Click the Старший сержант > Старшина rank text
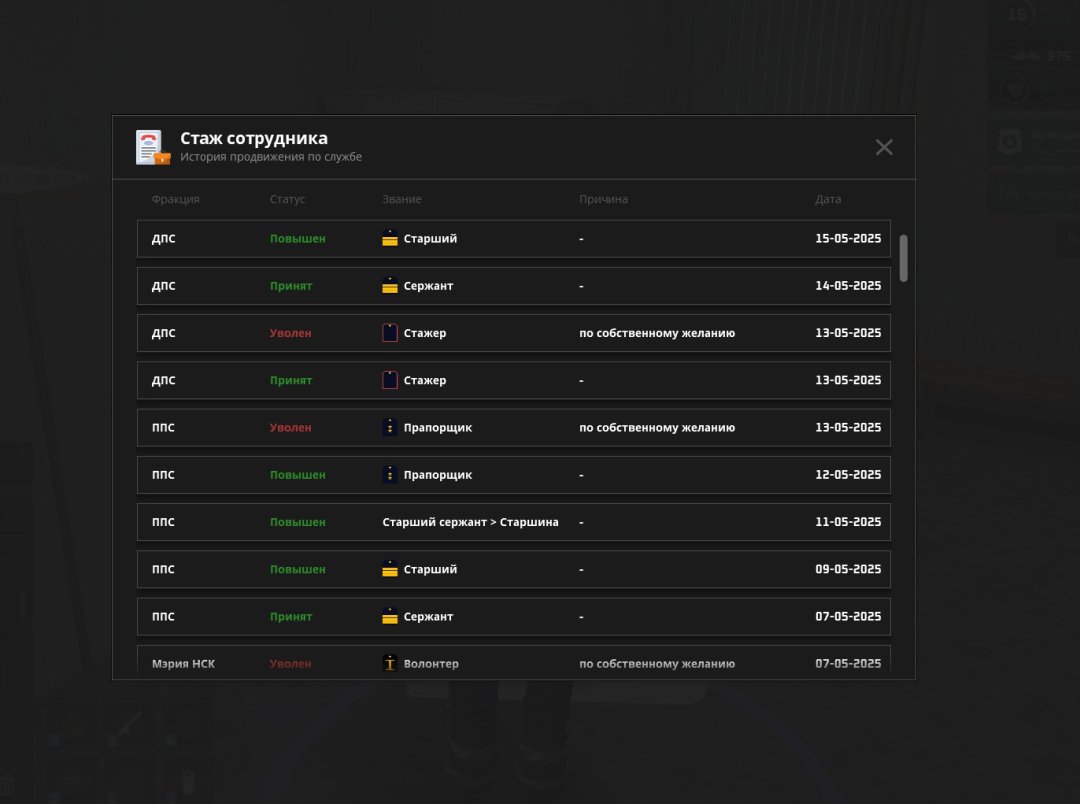This screenshot has height=804, width=1080. pyautogui.click(x=470, y=522)
